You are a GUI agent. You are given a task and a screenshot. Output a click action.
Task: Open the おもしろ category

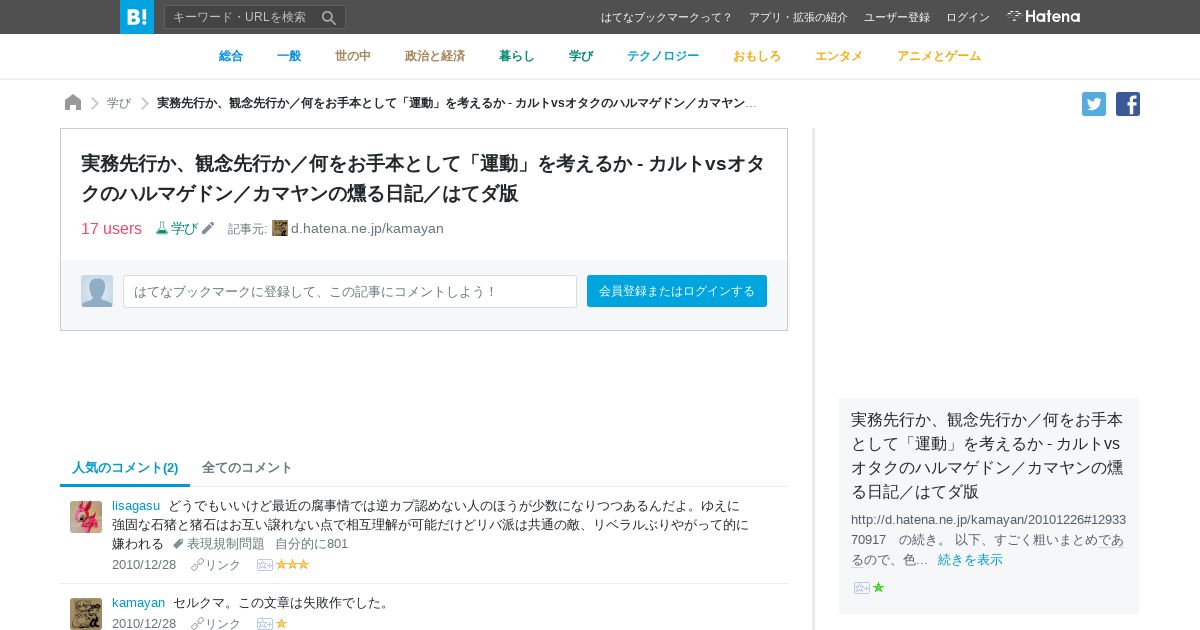click(x=757, y=56)
